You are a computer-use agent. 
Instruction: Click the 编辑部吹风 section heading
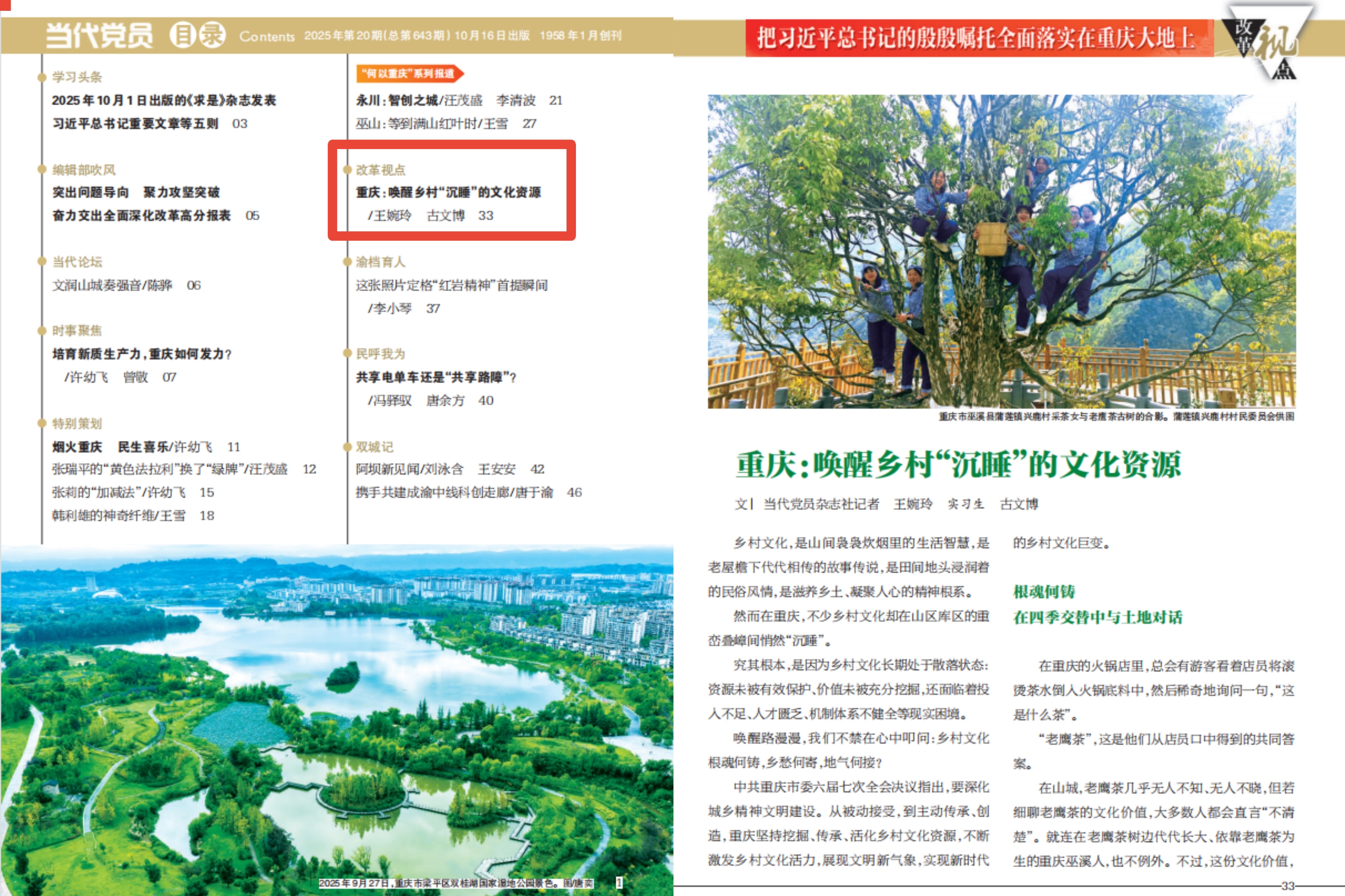tap(84, 170)
